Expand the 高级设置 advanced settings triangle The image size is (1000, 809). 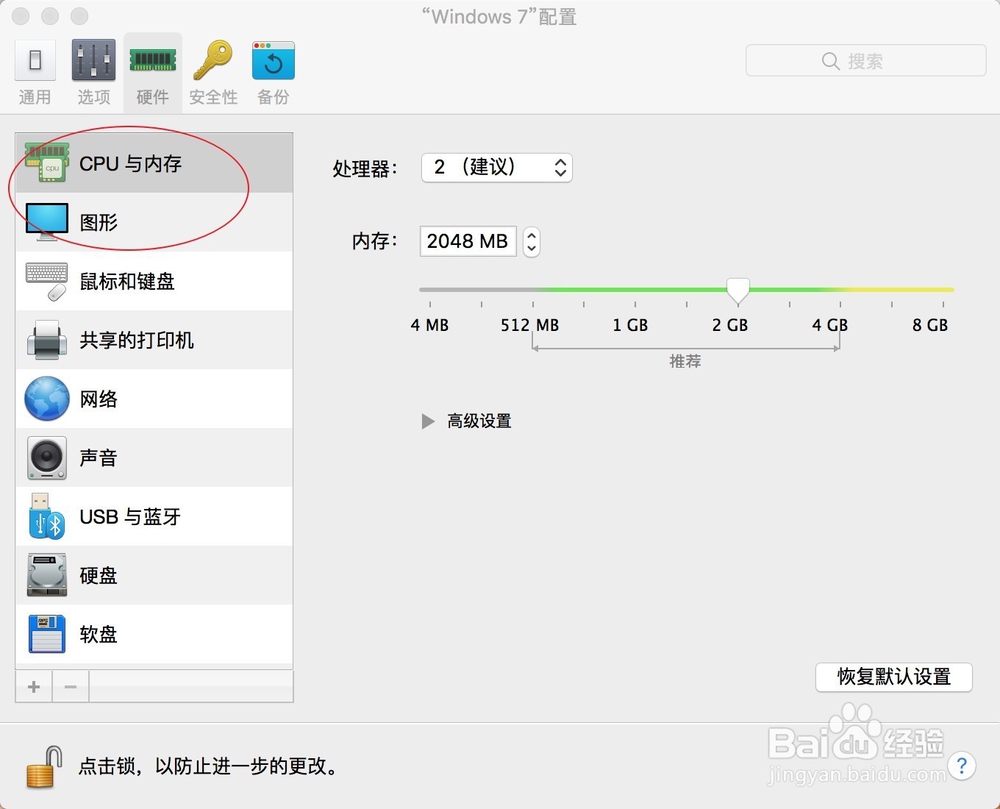428,421
